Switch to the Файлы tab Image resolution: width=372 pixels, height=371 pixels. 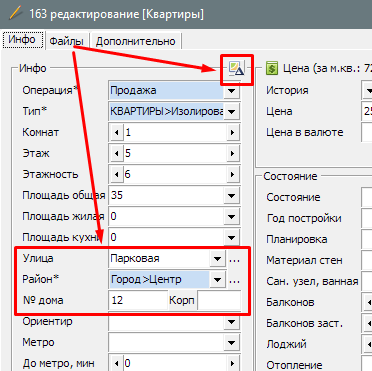click(x=67, y=41)
